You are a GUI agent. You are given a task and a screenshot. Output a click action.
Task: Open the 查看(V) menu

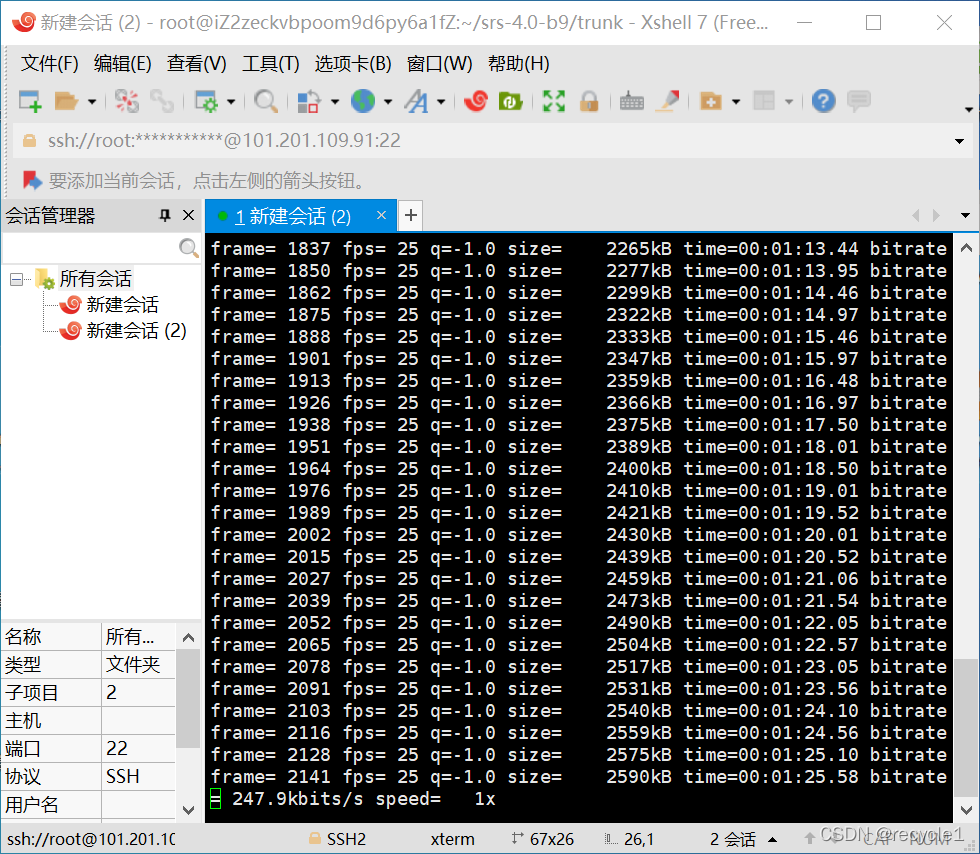pyautogui.click(x=196, y=63)
